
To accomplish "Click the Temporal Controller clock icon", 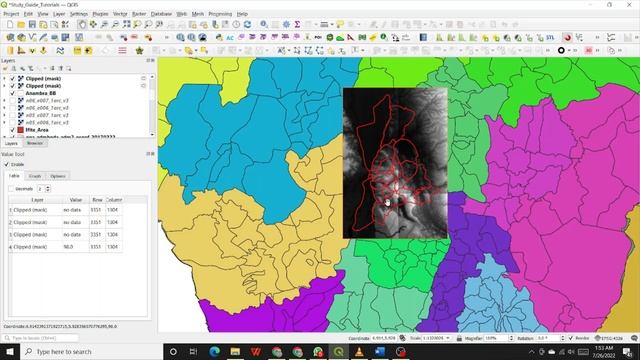I will [x=236, y=24].
